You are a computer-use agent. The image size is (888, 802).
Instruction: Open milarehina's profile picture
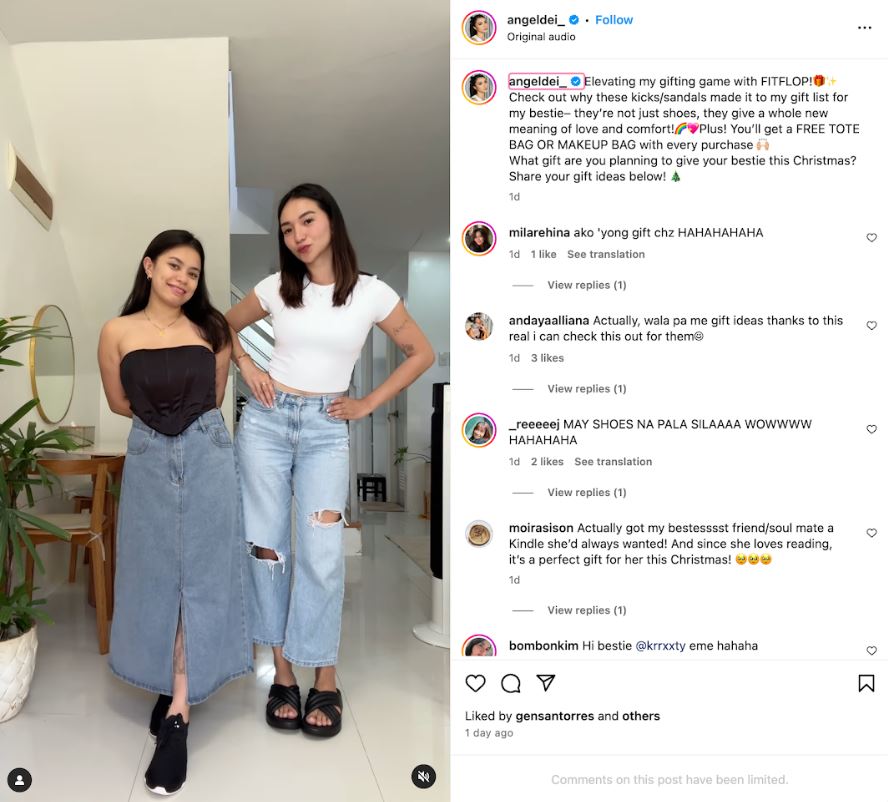[x=479, y=238]
